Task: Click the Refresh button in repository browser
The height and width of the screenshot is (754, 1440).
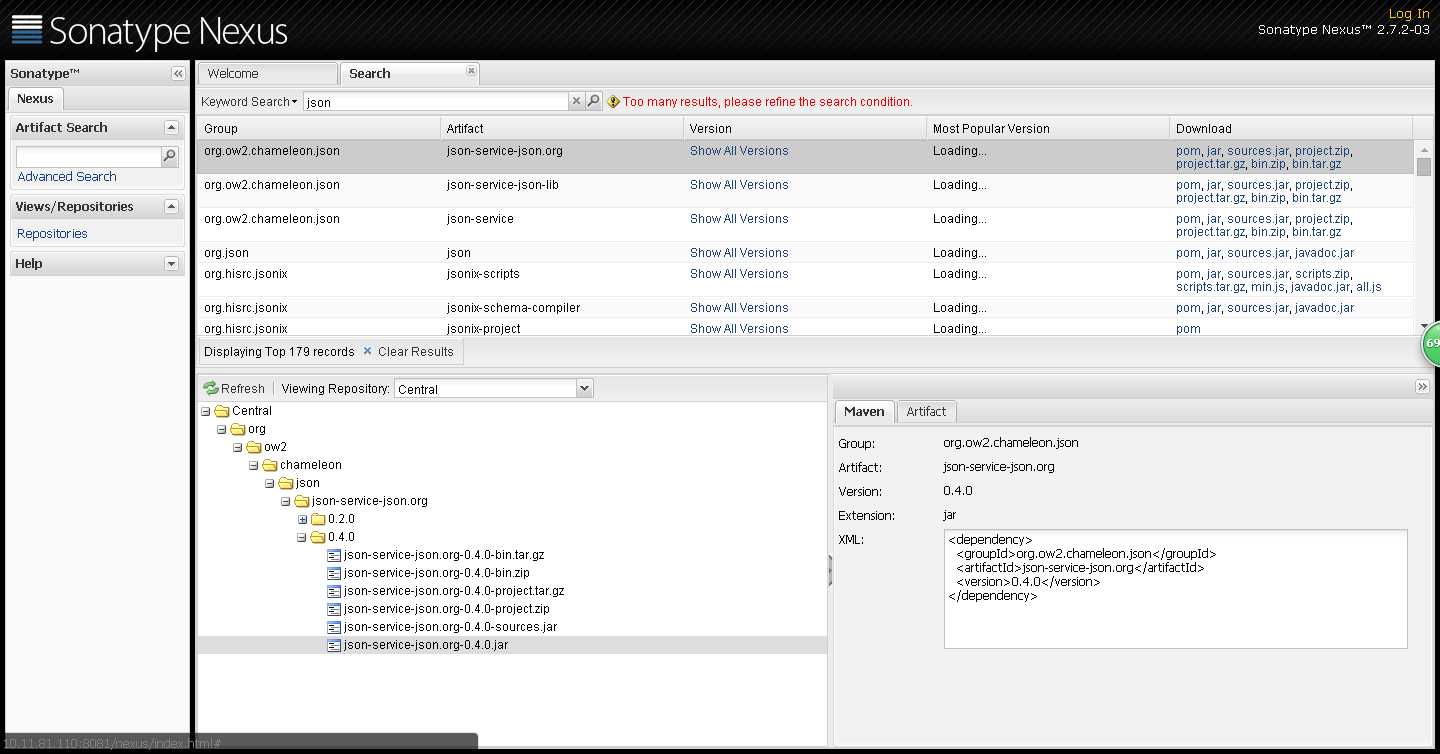Action: coord(234,388)
